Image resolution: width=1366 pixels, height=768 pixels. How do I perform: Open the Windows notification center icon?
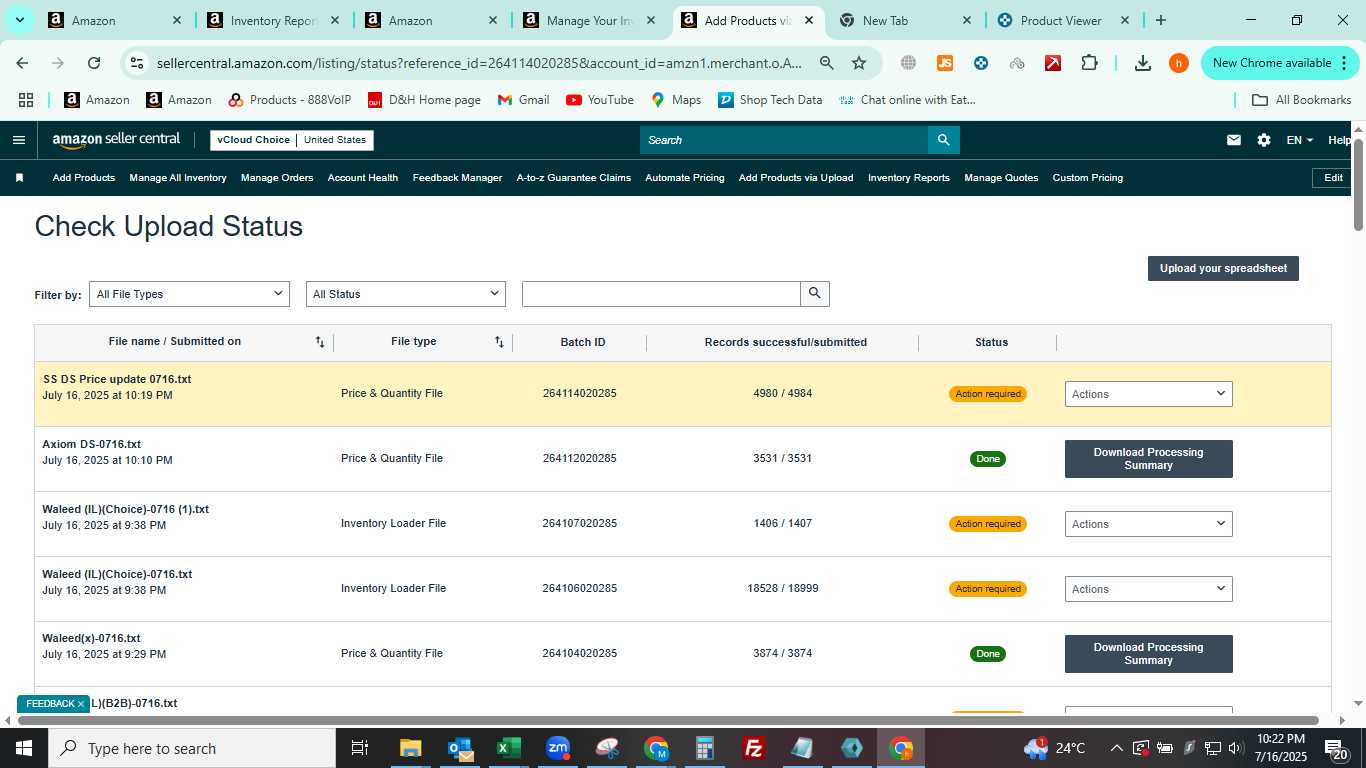[x=1336, y=748]
